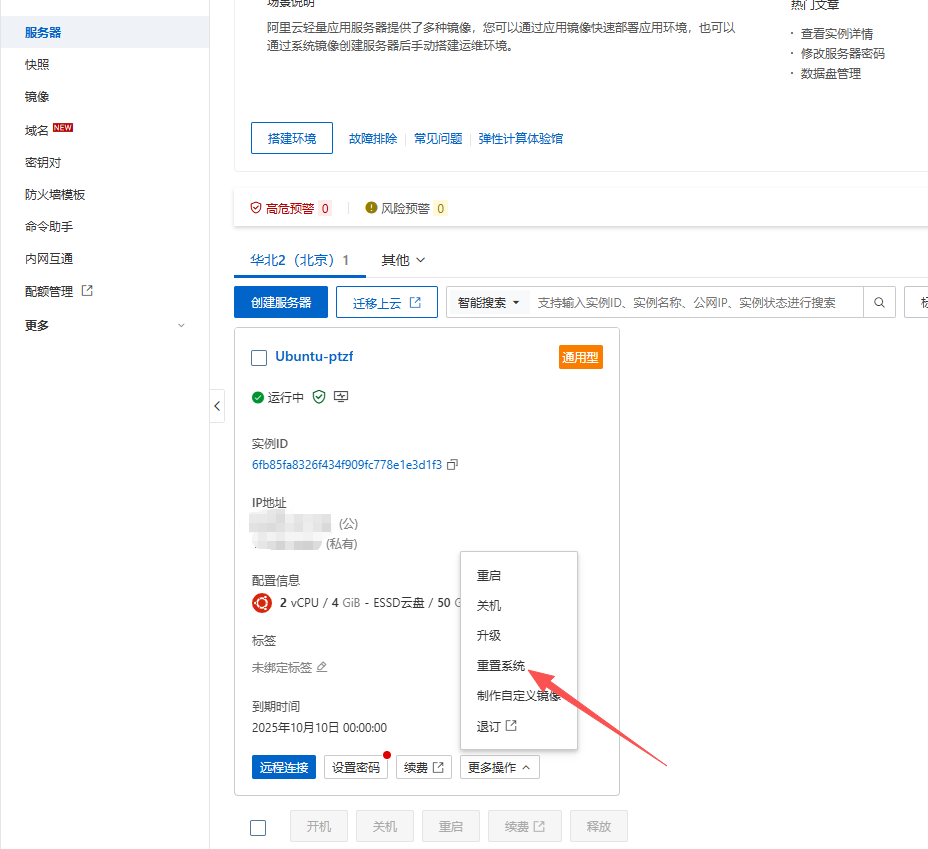This screenshot has height=849, width=928.
Task: Open the instance ID link 6fb85fa8326f…
Action: tap(347, 465)
